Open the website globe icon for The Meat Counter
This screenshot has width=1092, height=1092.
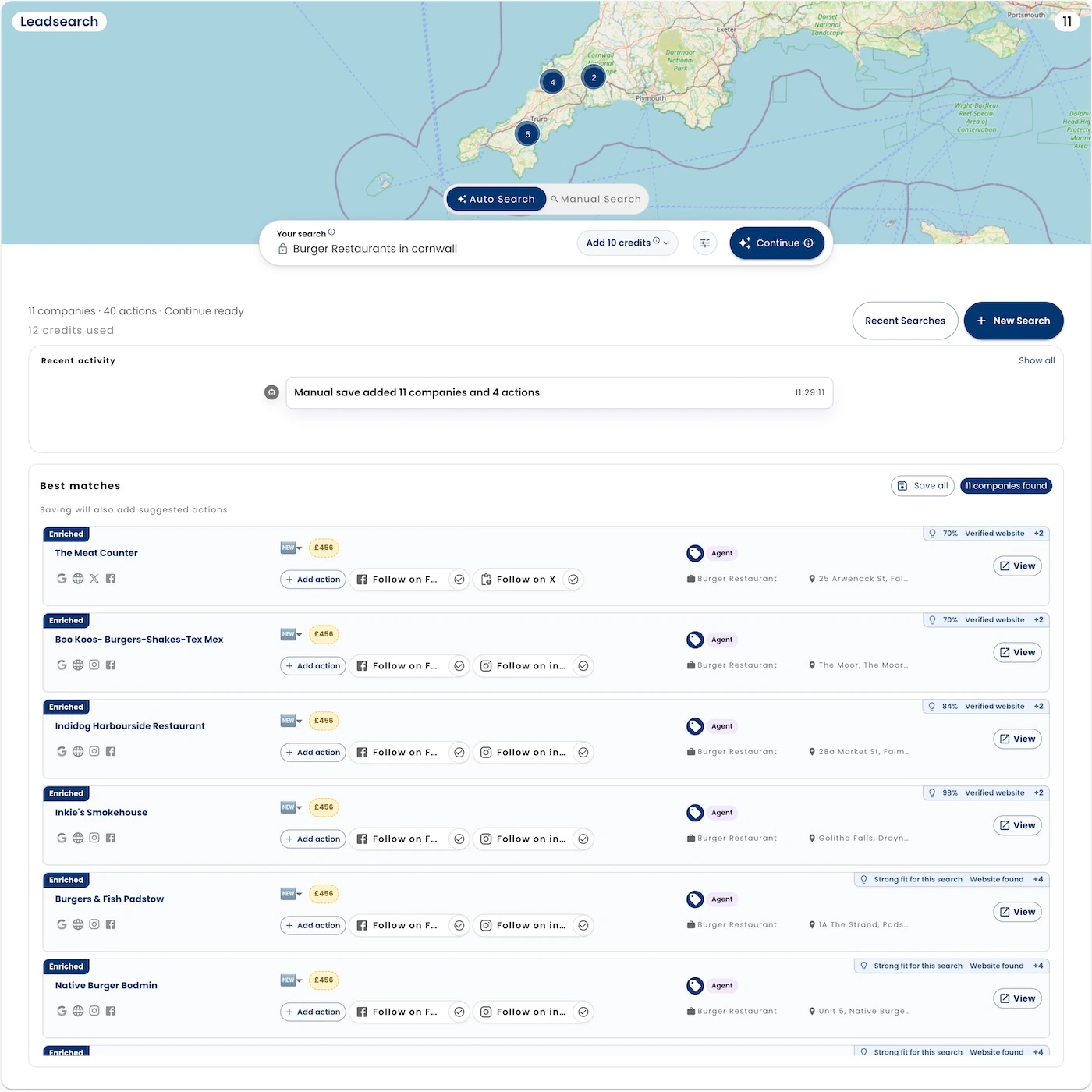pos(78,579)
